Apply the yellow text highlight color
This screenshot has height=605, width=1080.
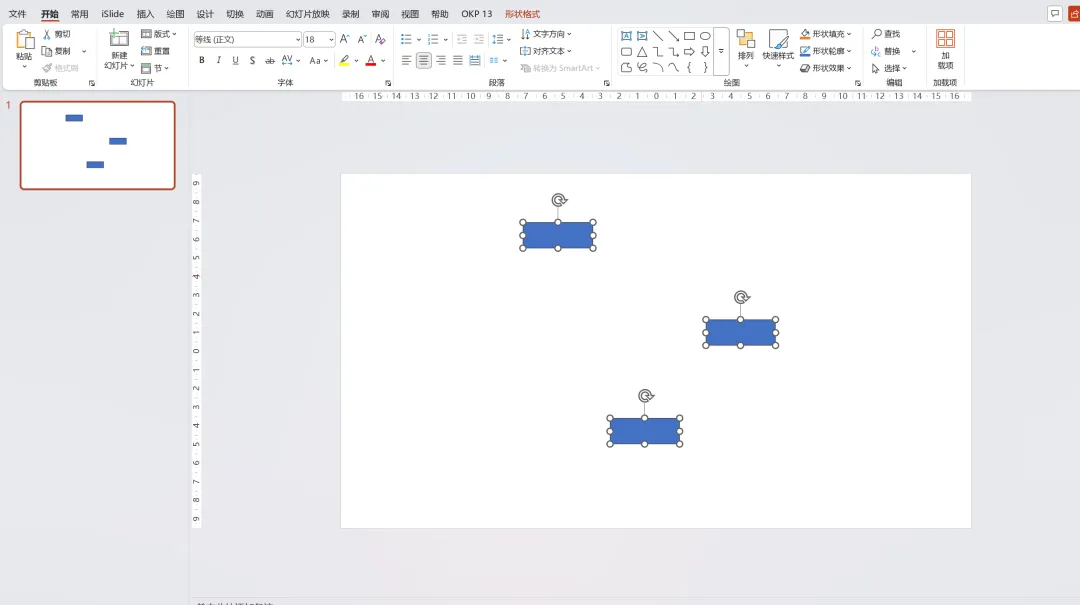[344, 61]
